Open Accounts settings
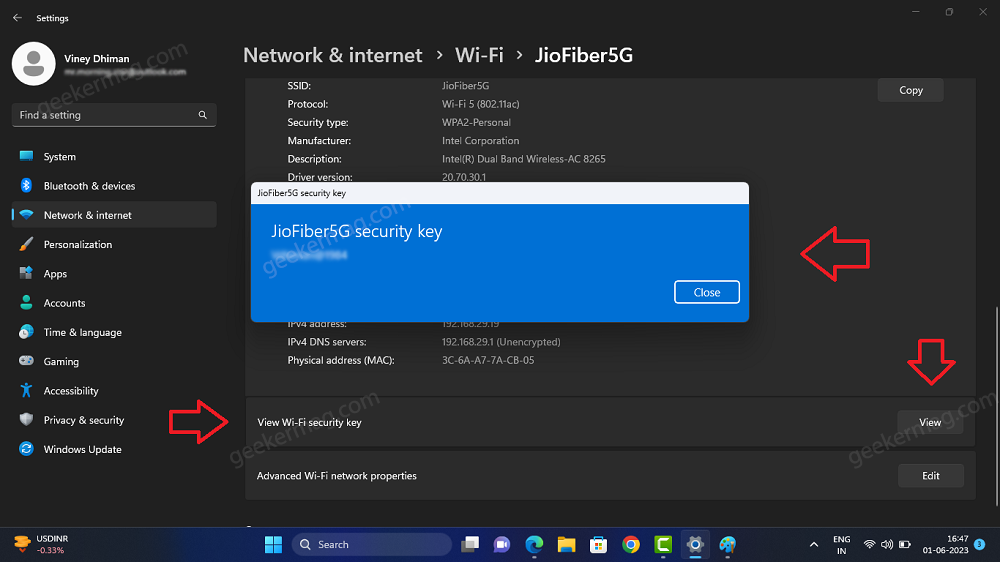 pyautogui.click(x=114, y=303)
